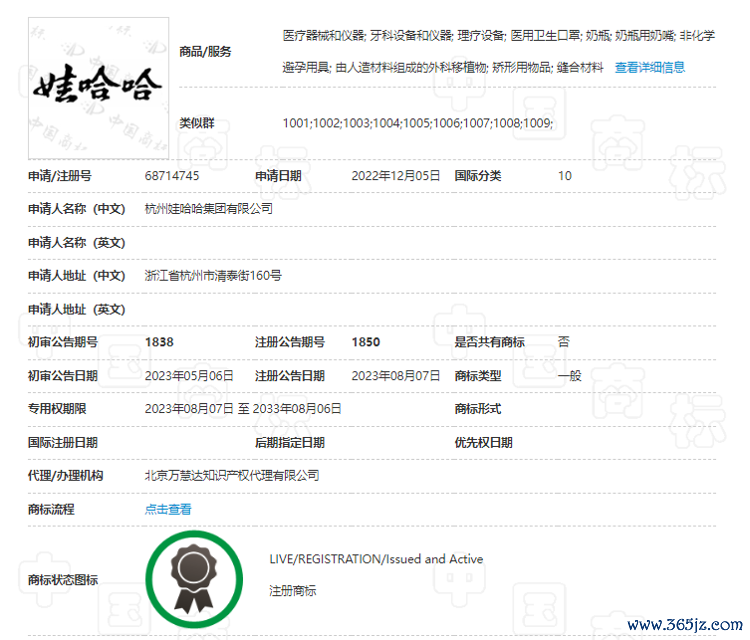The image size is (750, 640).
Task: Select the 后期指定日期 field label
Action: 290,442
